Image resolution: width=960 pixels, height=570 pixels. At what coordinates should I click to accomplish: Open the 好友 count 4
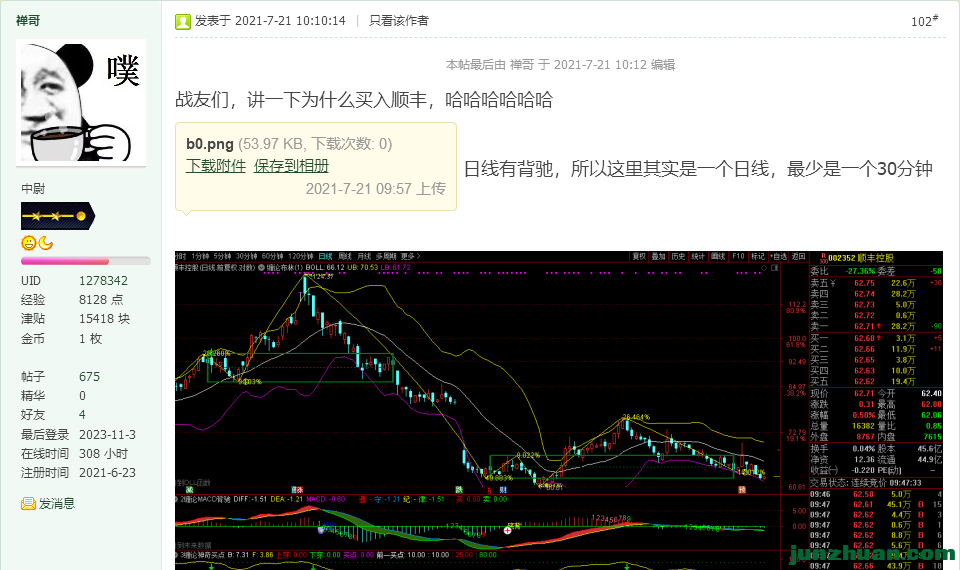coord(82,414)
